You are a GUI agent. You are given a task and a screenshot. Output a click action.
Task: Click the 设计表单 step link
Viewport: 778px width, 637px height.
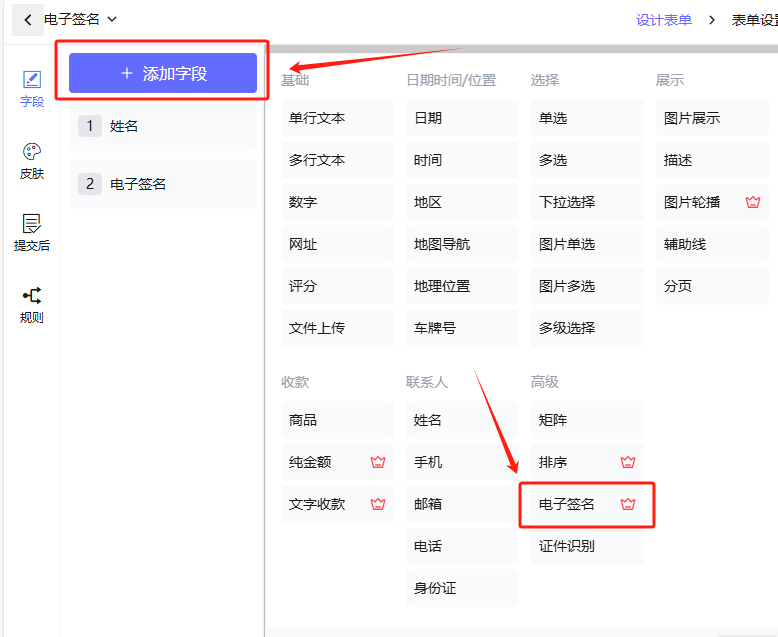664,20
